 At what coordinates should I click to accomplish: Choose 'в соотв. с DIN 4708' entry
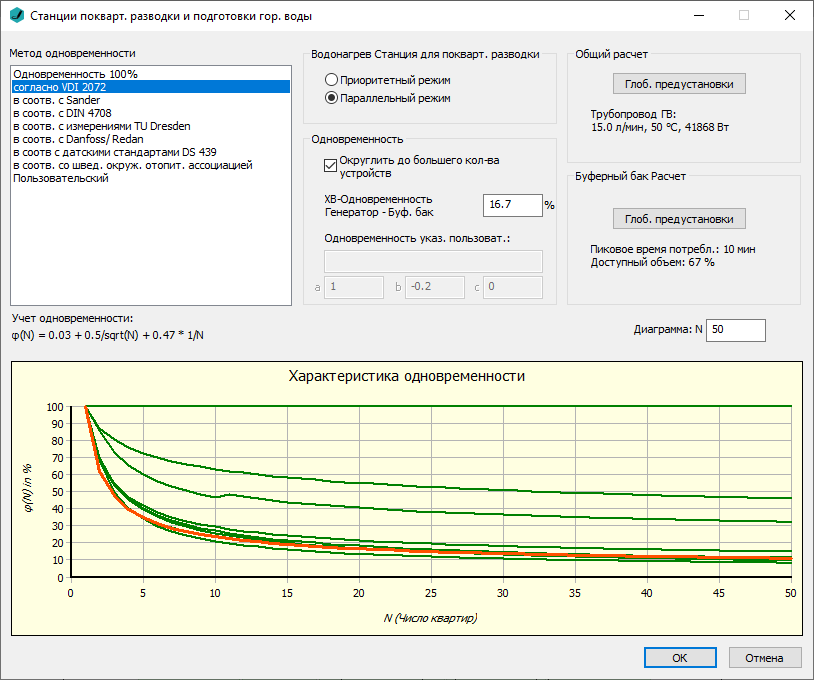[x=151, y=113]
